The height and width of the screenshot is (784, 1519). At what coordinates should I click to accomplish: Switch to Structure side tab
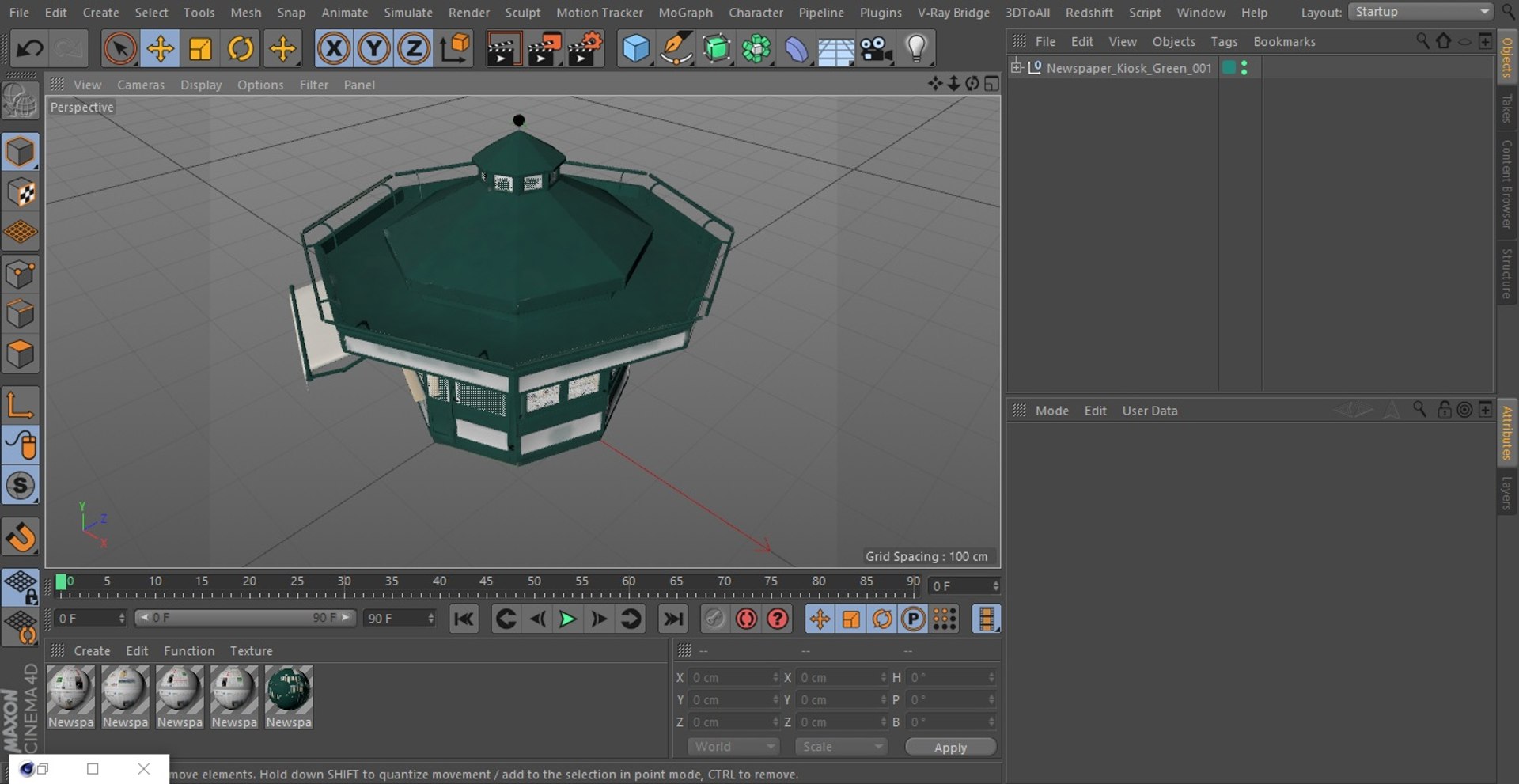pyautogui.click(x=1506, y=274)
